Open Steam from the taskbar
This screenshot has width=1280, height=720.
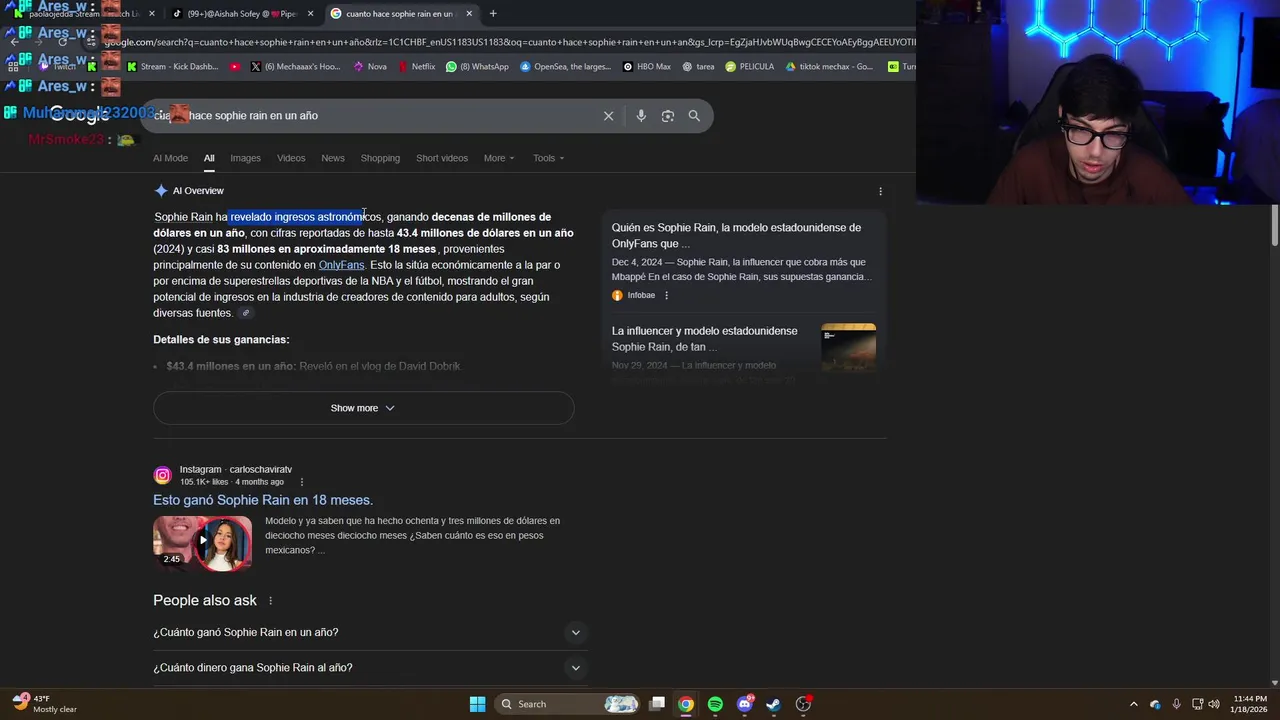point(773,704)
